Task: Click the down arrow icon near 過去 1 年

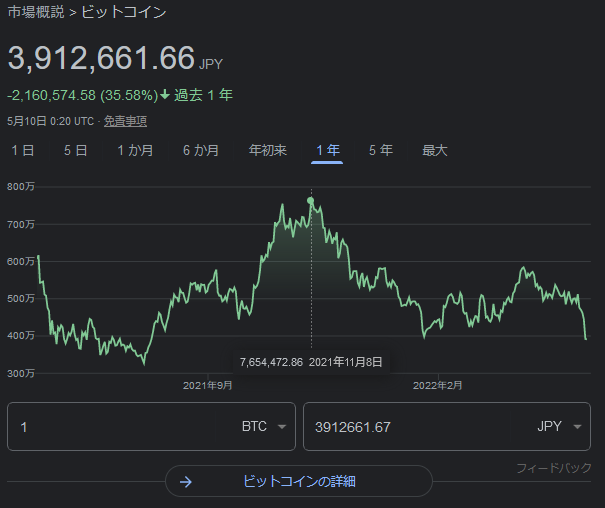Action: pos(165,95)
